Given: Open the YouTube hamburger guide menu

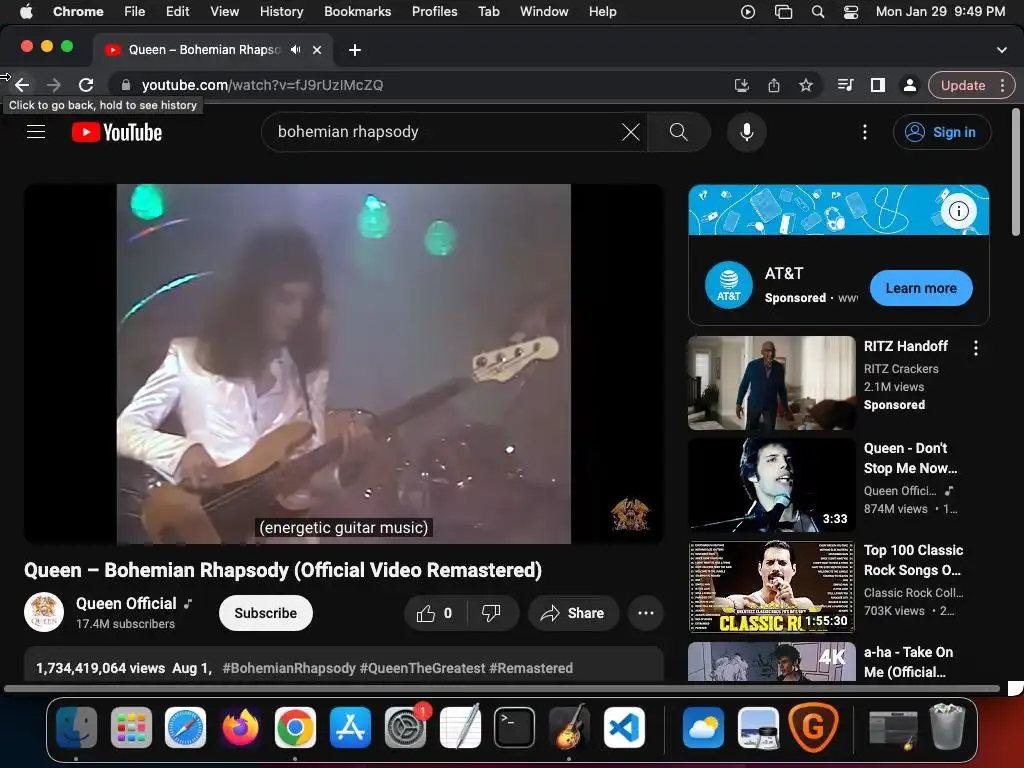Looking at the screenshot, I should tap(36, 132).
